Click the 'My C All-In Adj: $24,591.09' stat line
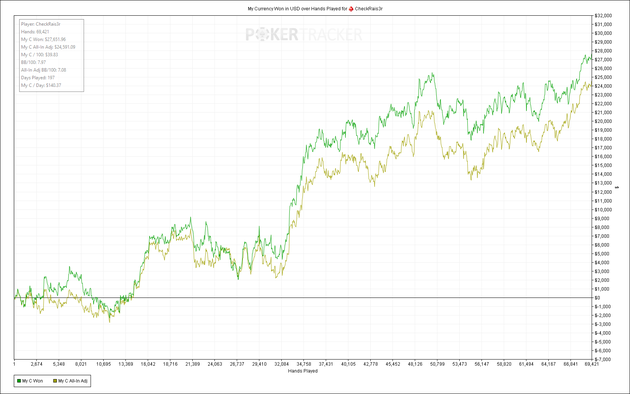This screenshot has width=630, height=394. coord(48,47)
